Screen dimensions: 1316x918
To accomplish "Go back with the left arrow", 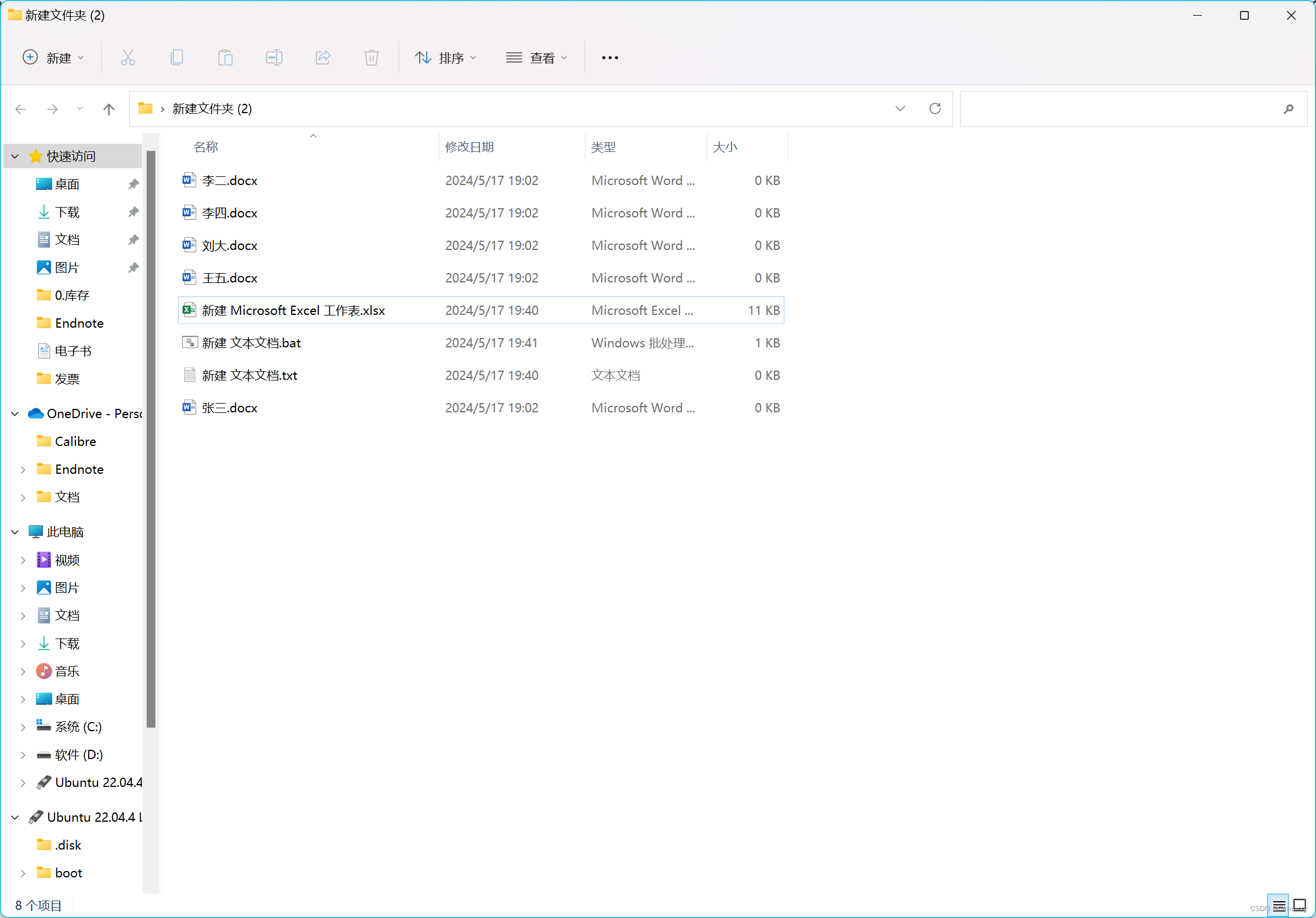I will click(x=21, y=109).
